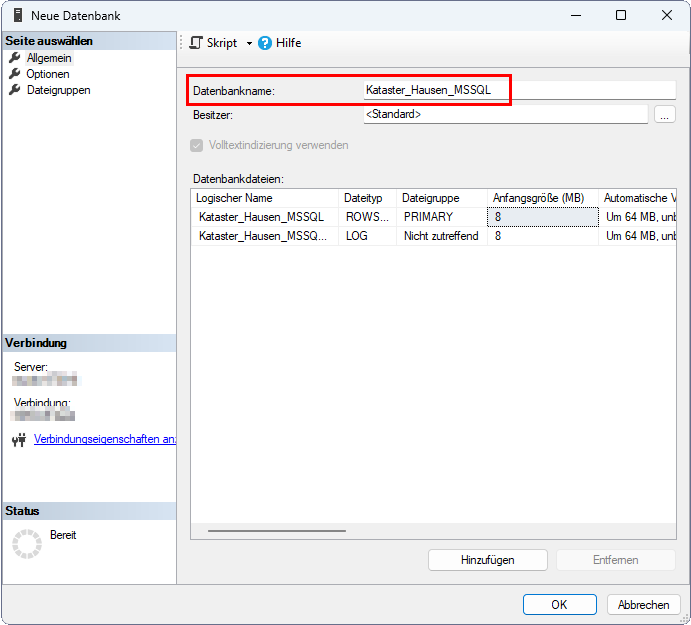Click into the Datenbankname input field
691x625 pixels.
point(520,90)
